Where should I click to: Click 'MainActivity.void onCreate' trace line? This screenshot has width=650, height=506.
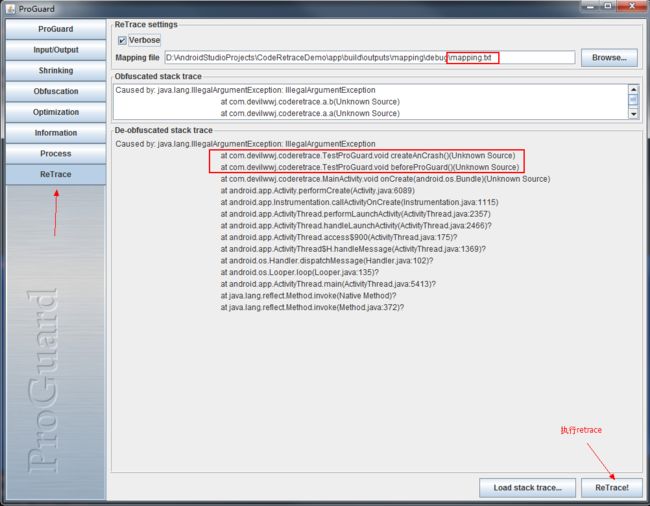click(x=386, y=179)
